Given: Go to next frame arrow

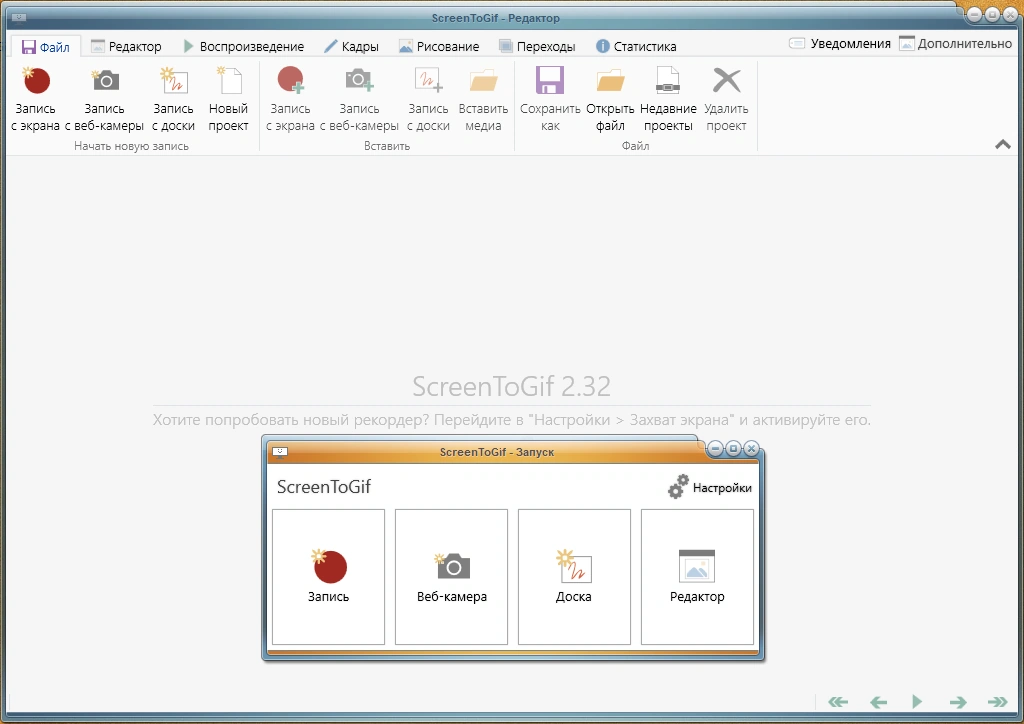Looking at the screenshot, I should (958, 702).
